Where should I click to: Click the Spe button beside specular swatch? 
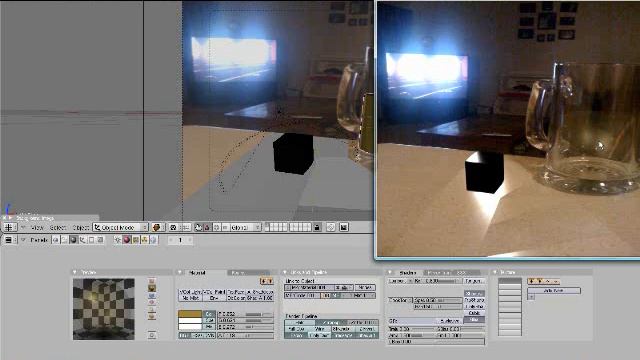tap(209, 320)
